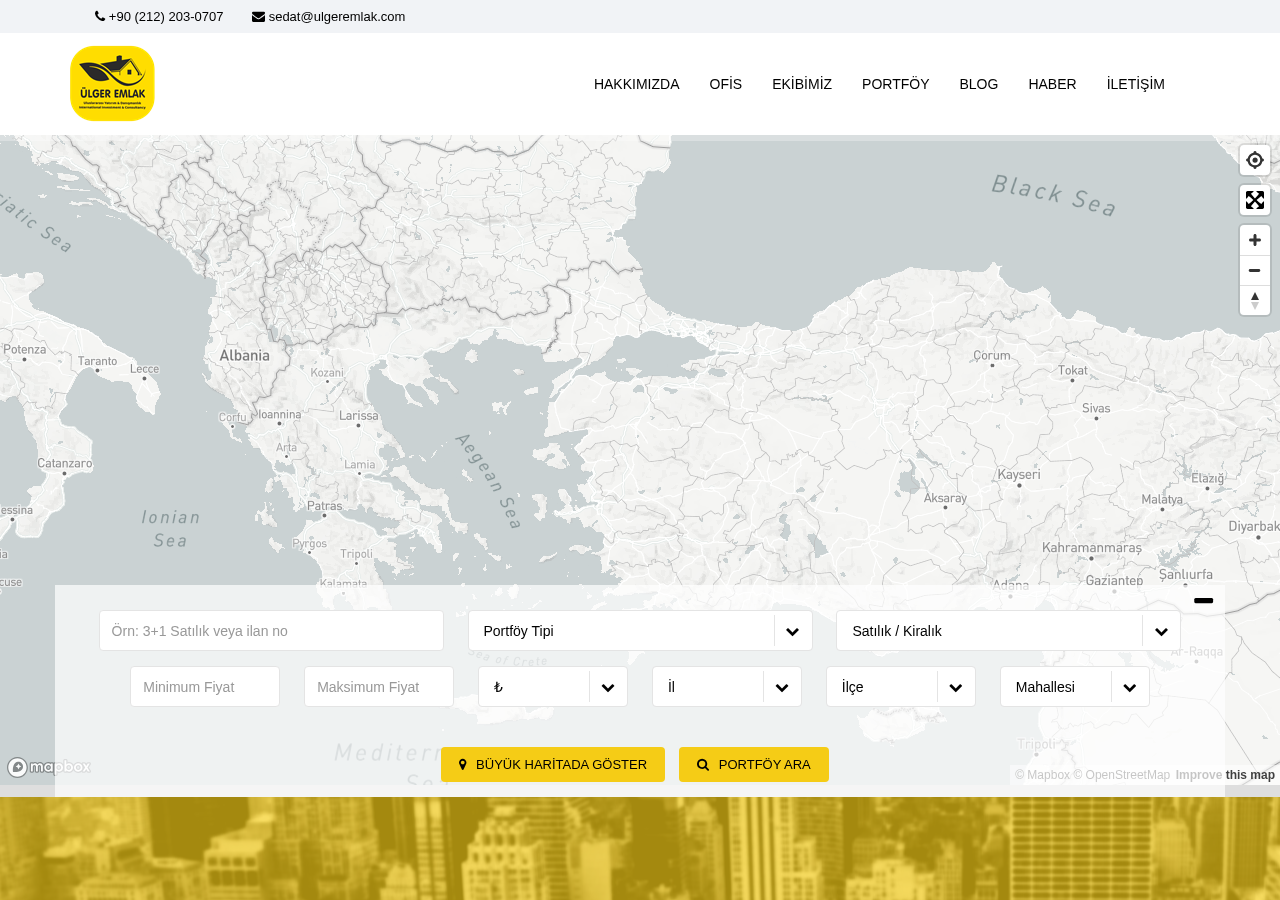Open the Satılık / Kiralık dropdown

pyautogui.click(x=1008, y=631)
